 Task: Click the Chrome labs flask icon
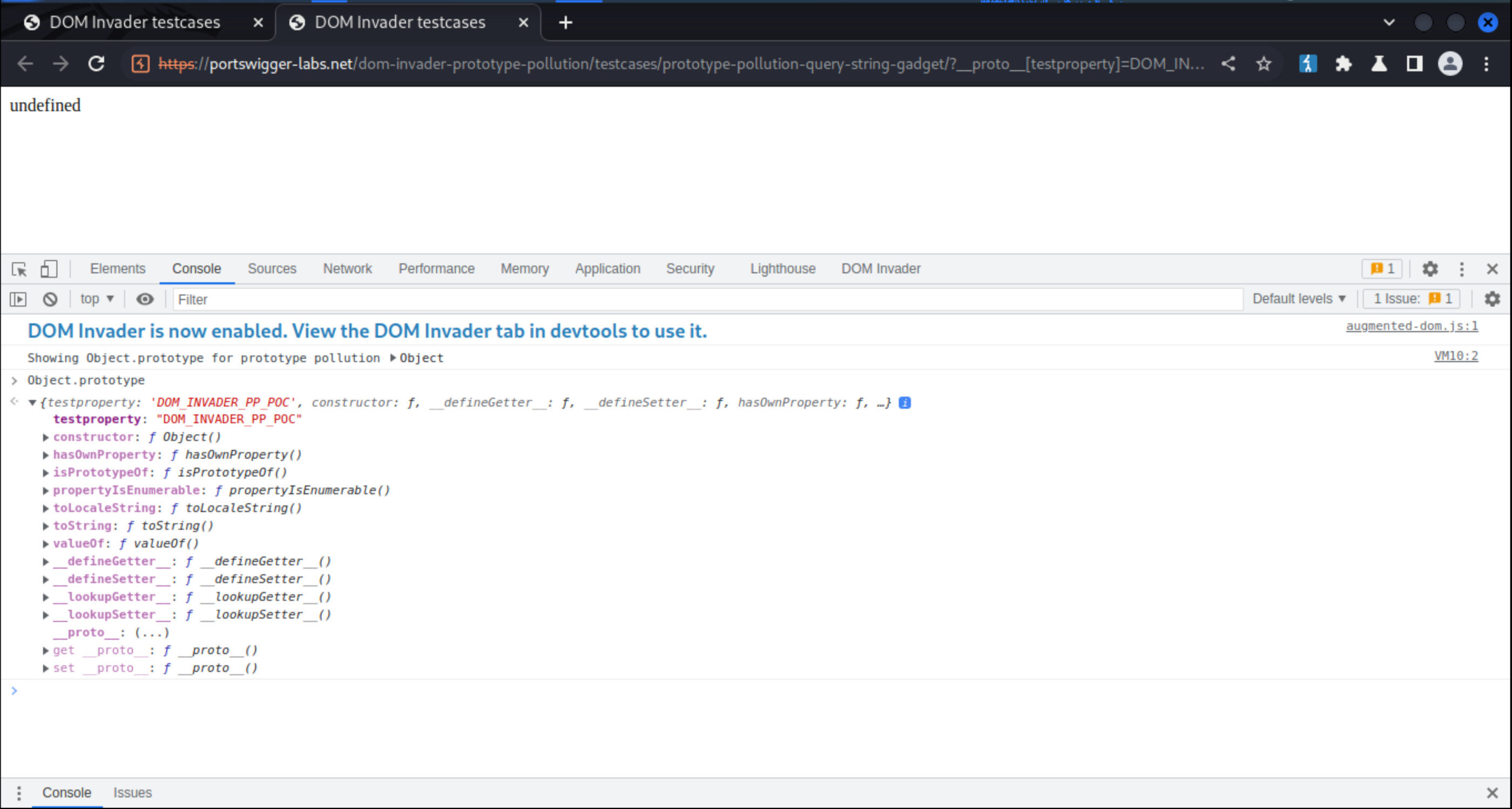[x=1379, y=63]
